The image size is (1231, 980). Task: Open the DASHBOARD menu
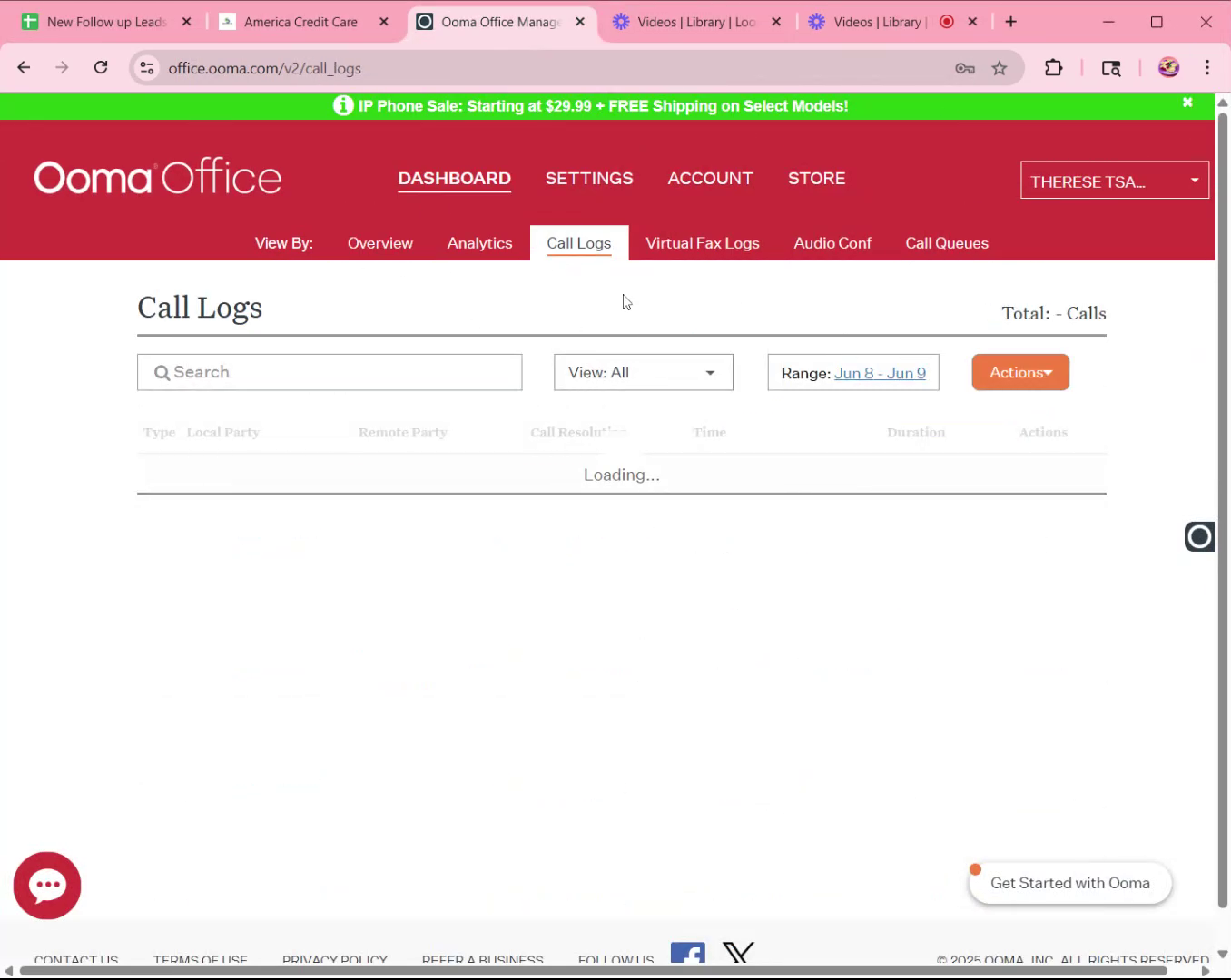[454, 179]
